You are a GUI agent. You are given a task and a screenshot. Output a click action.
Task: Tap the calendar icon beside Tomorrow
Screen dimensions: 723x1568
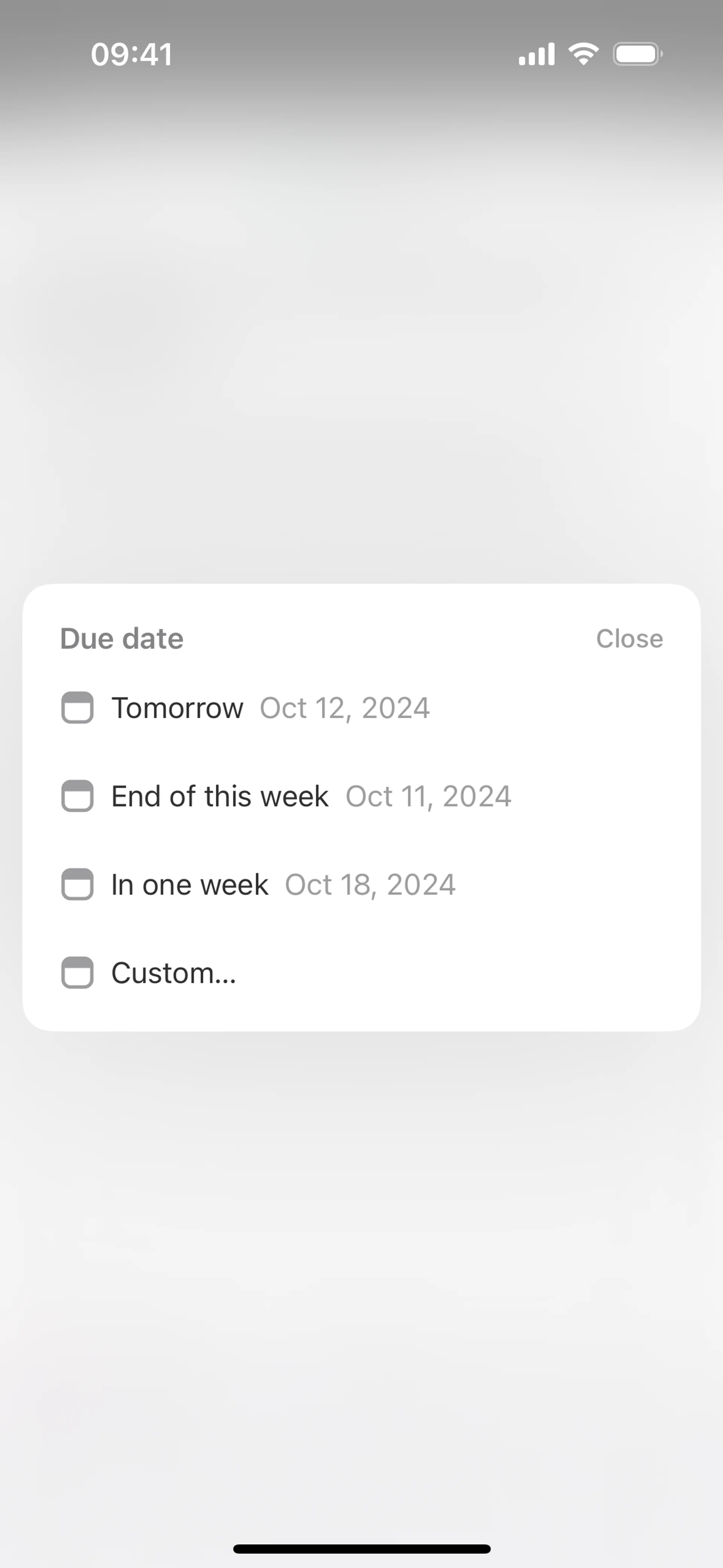tap(77, 708)
